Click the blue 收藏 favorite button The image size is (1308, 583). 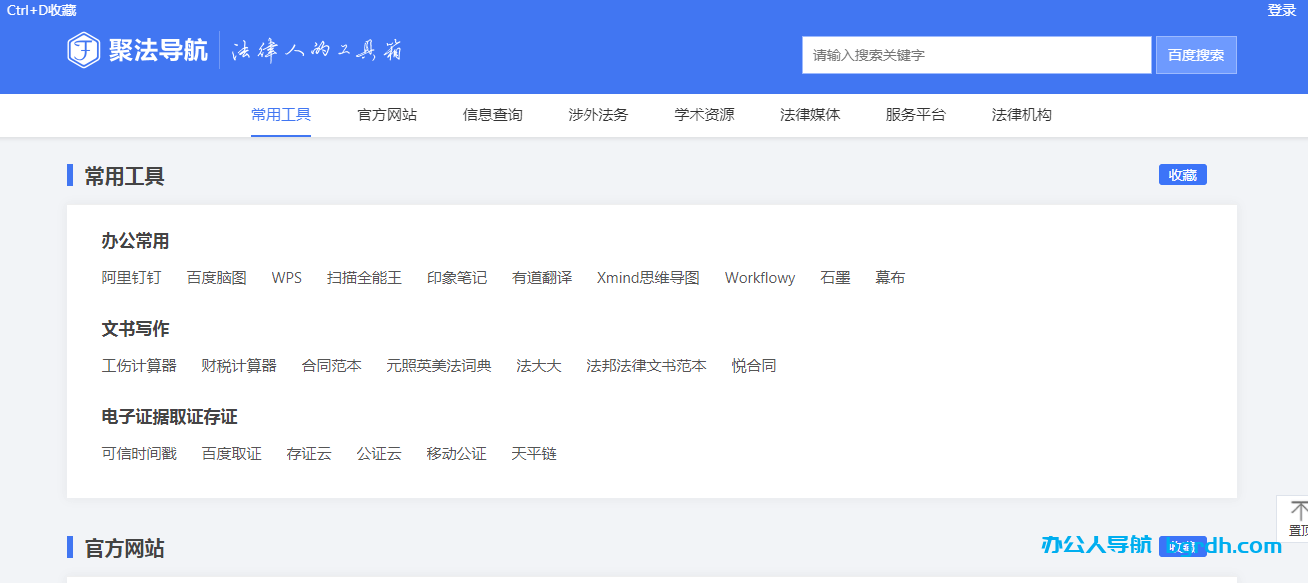click(x=1182, y=174)
